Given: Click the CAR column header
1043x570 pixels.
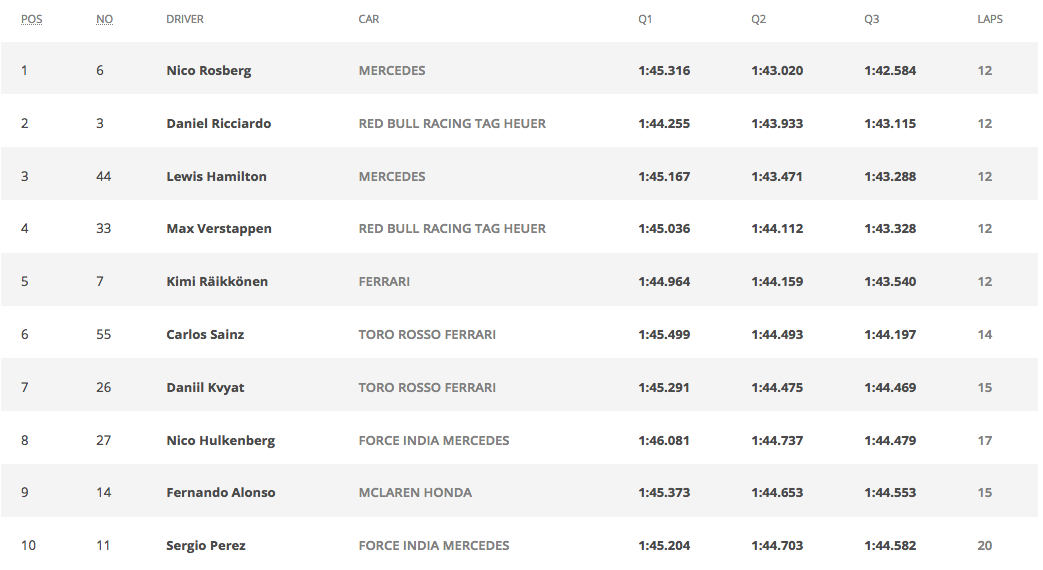Looking at the screenshot, I should pyautogui.click(x=369, y=19).
